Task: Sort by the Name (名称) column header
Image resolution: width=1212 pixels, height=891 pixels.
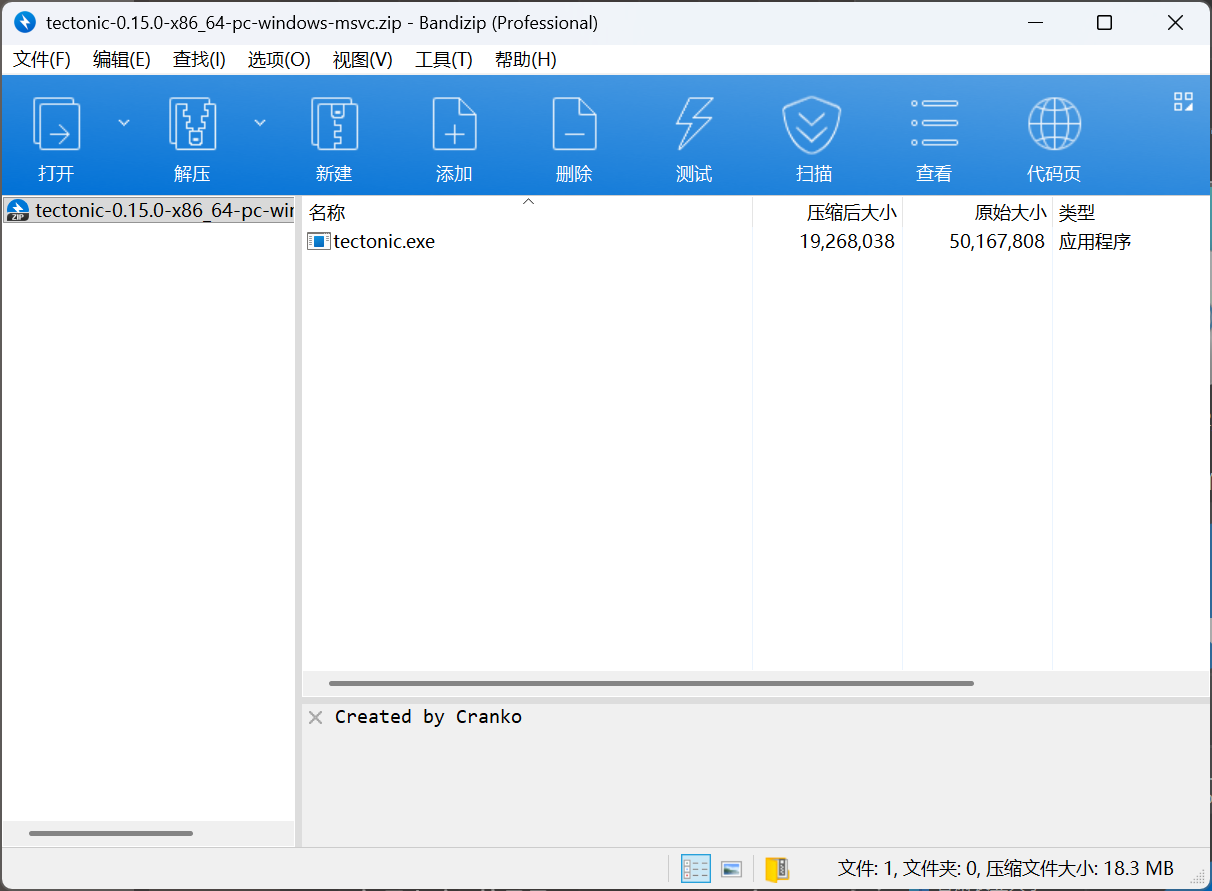Action: 527,212
